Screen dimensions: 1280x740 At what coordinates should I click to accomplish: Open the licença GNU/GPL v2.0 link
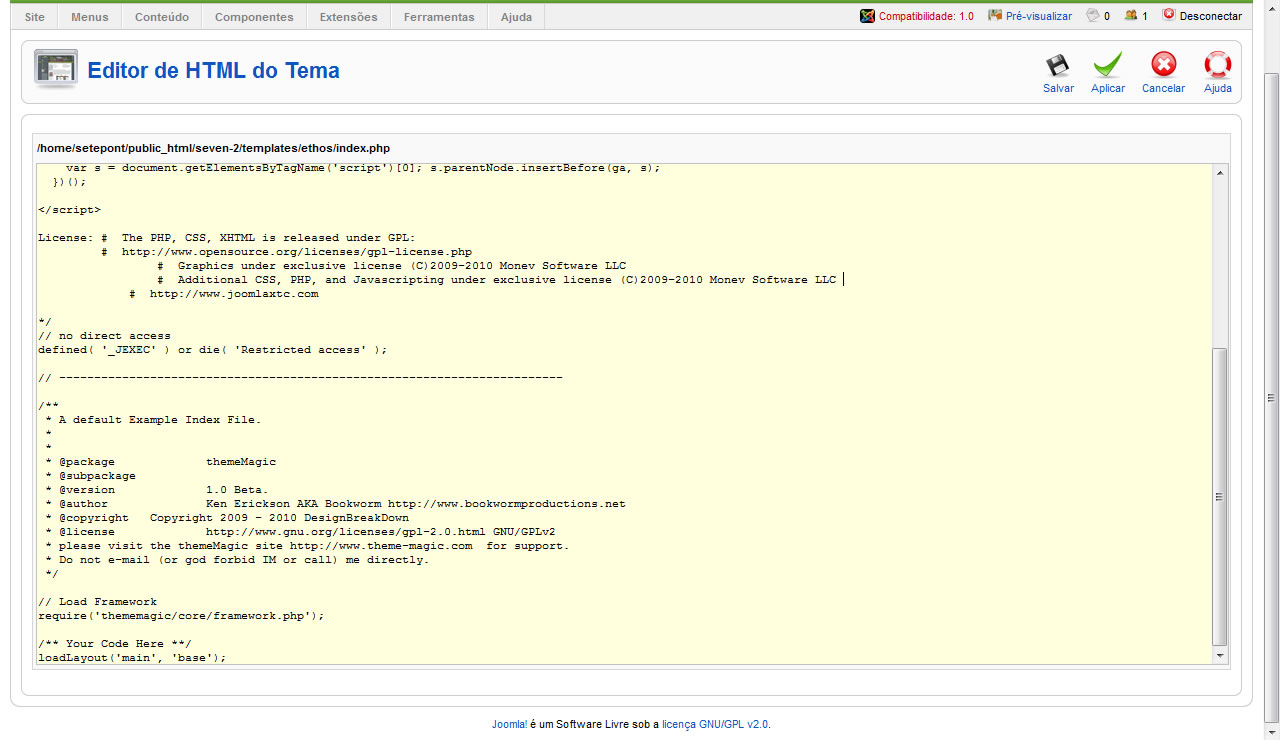pos(715,724)
